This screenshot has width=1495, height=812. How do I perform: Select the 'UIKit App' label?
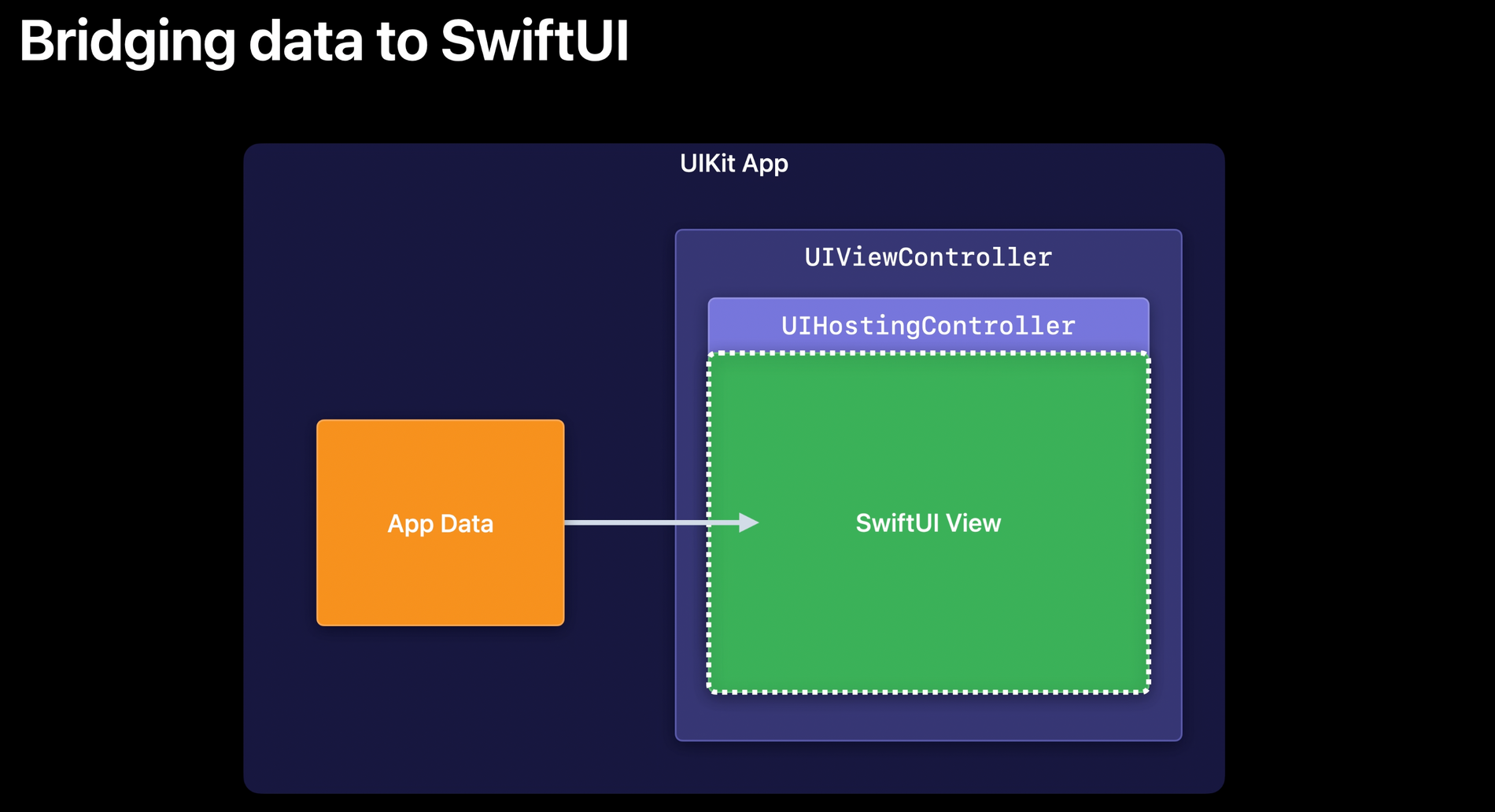[733, 164]
